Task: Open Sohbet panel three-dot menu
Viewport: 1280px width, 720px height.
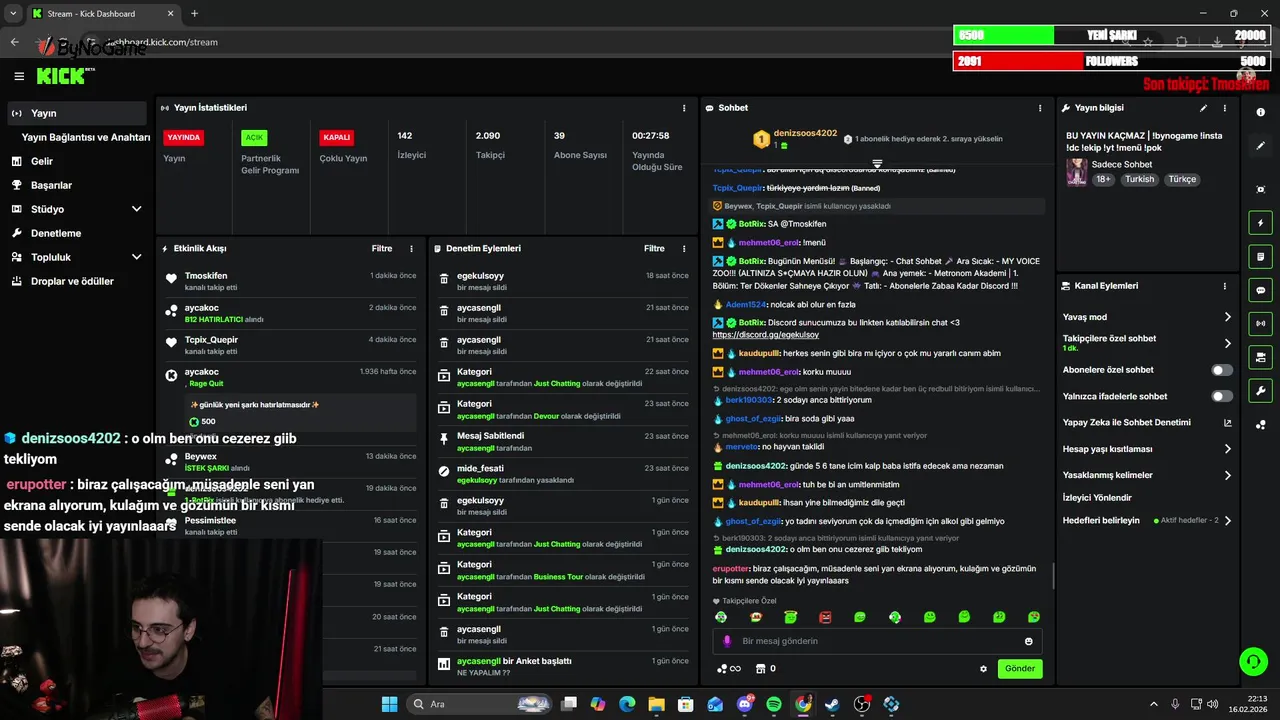Action: [1040, 108]
